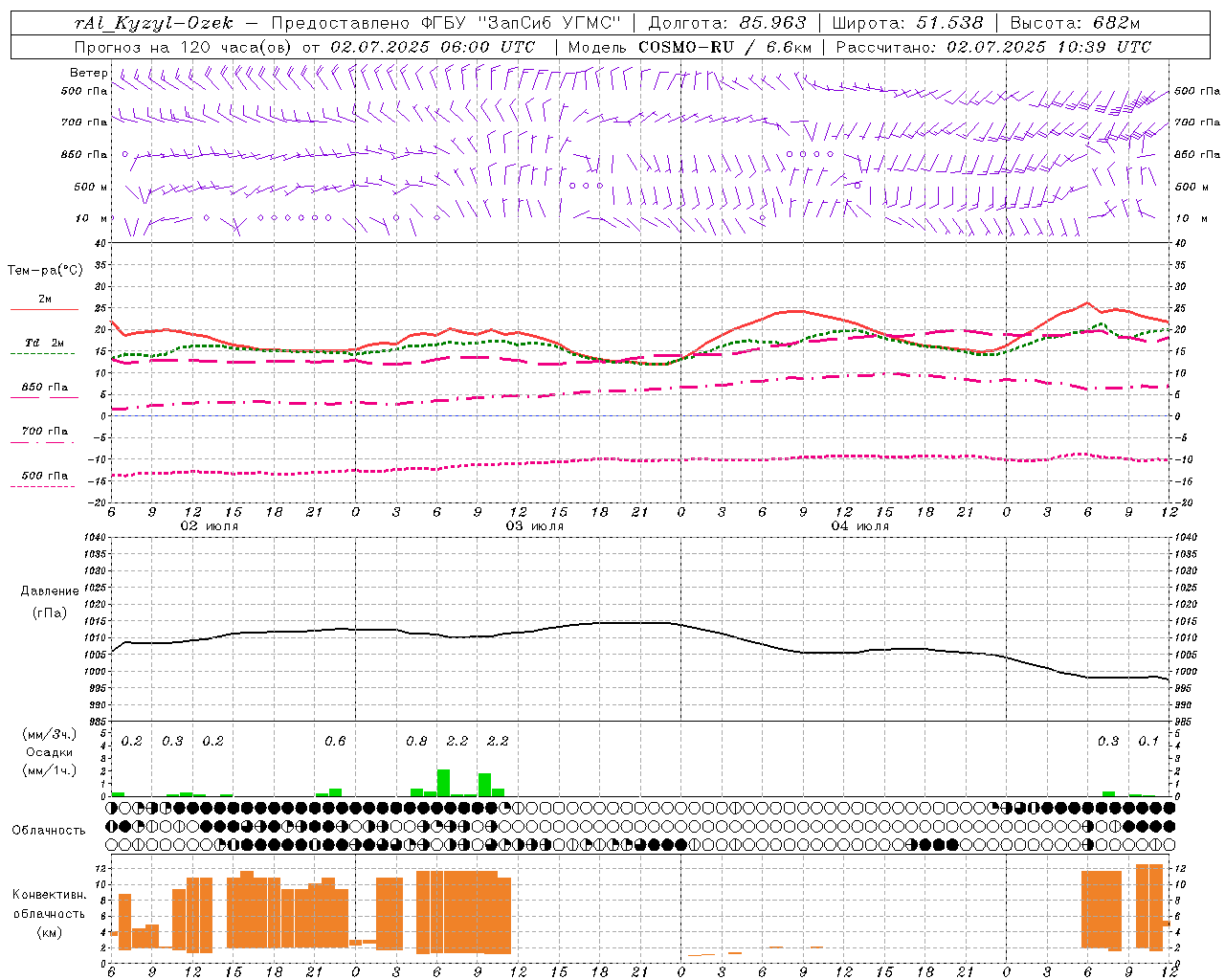Click the Td 2м dew point legend entry

[x=45, y=343]
